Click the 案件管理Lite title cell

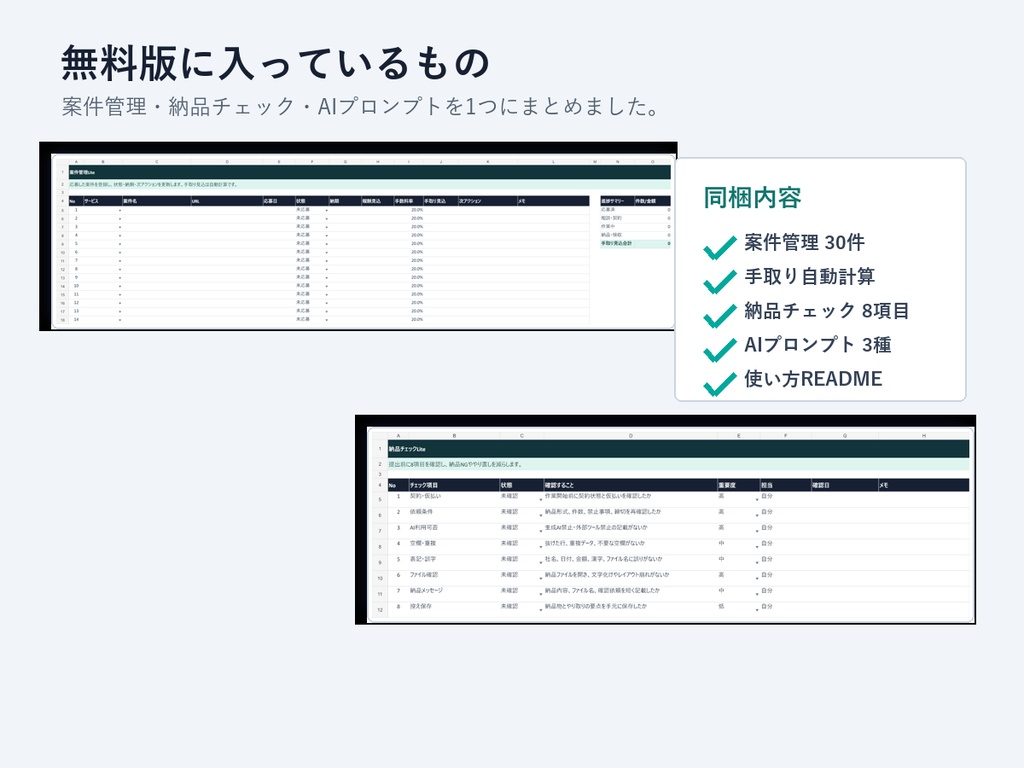(x=370, y=172)
